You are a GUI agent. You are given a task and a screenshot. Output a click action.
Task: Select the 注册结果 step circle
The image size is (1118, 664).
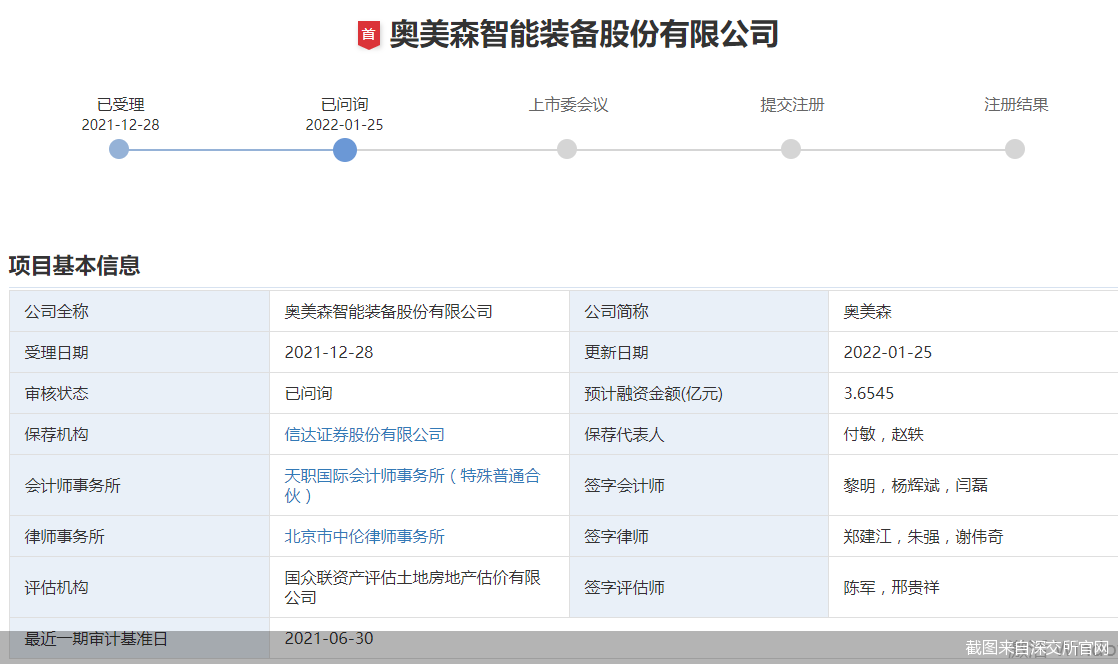point(1015,149)
